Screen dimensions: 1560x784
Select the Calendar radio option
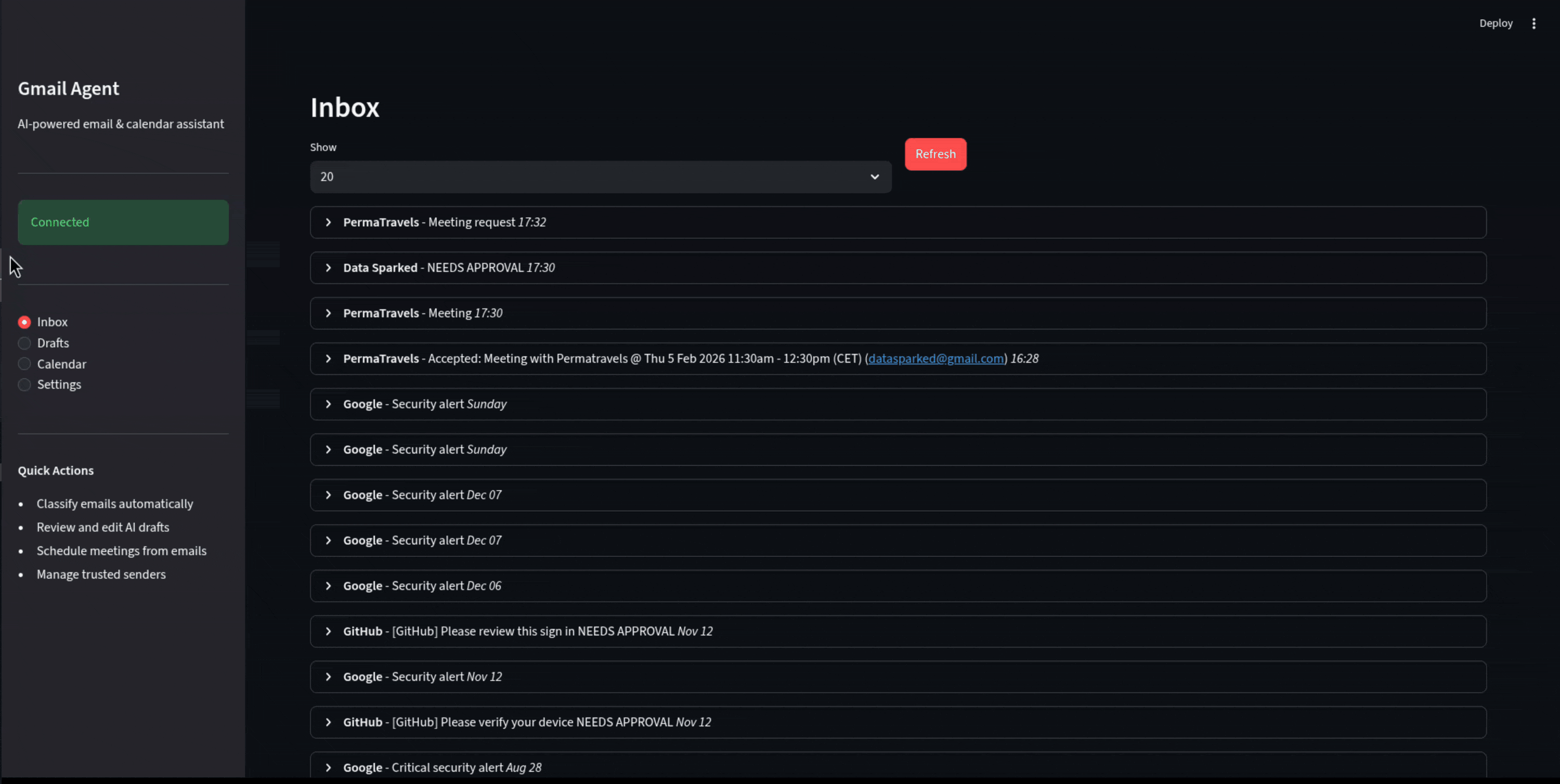click(x=24, y=364)
